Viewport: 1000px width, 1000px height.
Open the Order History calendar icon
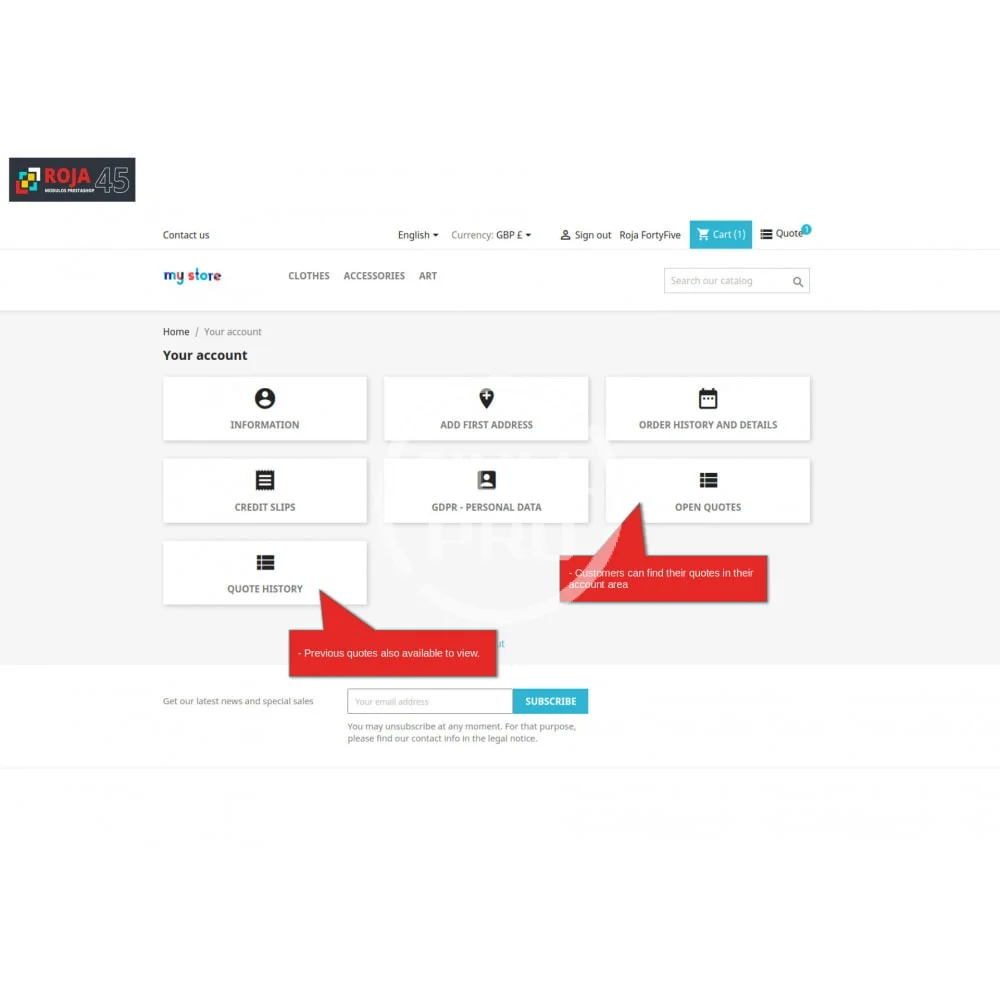click(x=708, y=399)
